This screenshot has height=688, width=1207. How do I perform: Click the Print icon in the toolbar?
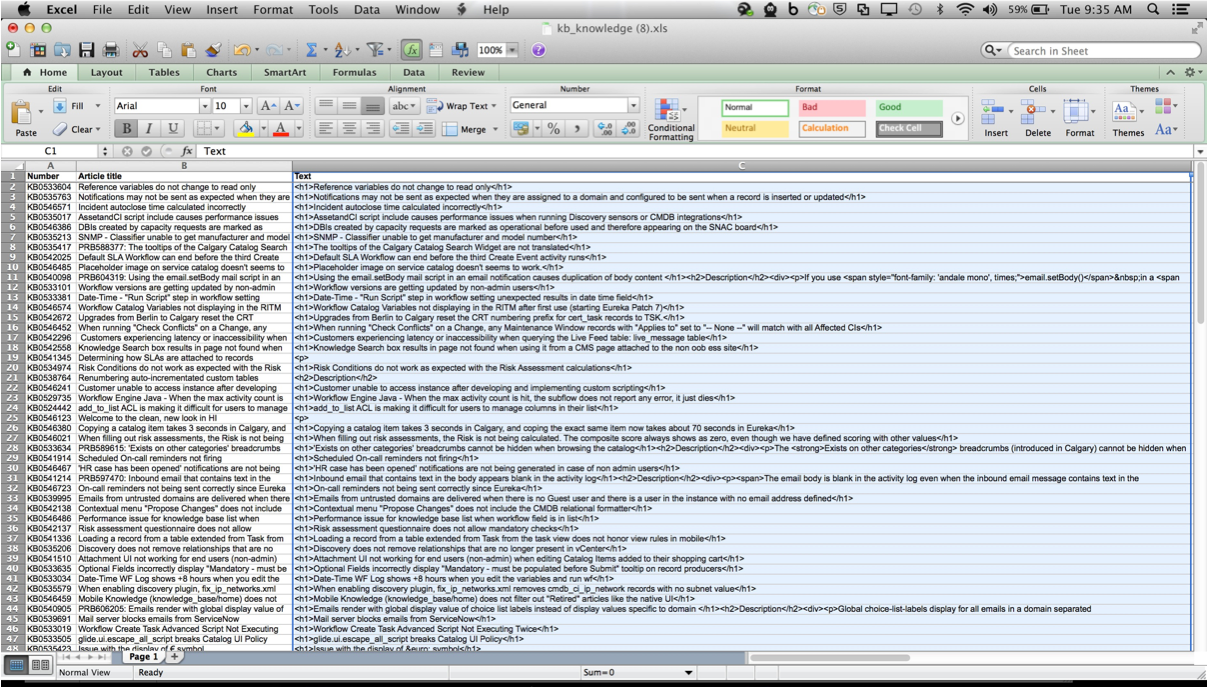[x=111, y=50]
